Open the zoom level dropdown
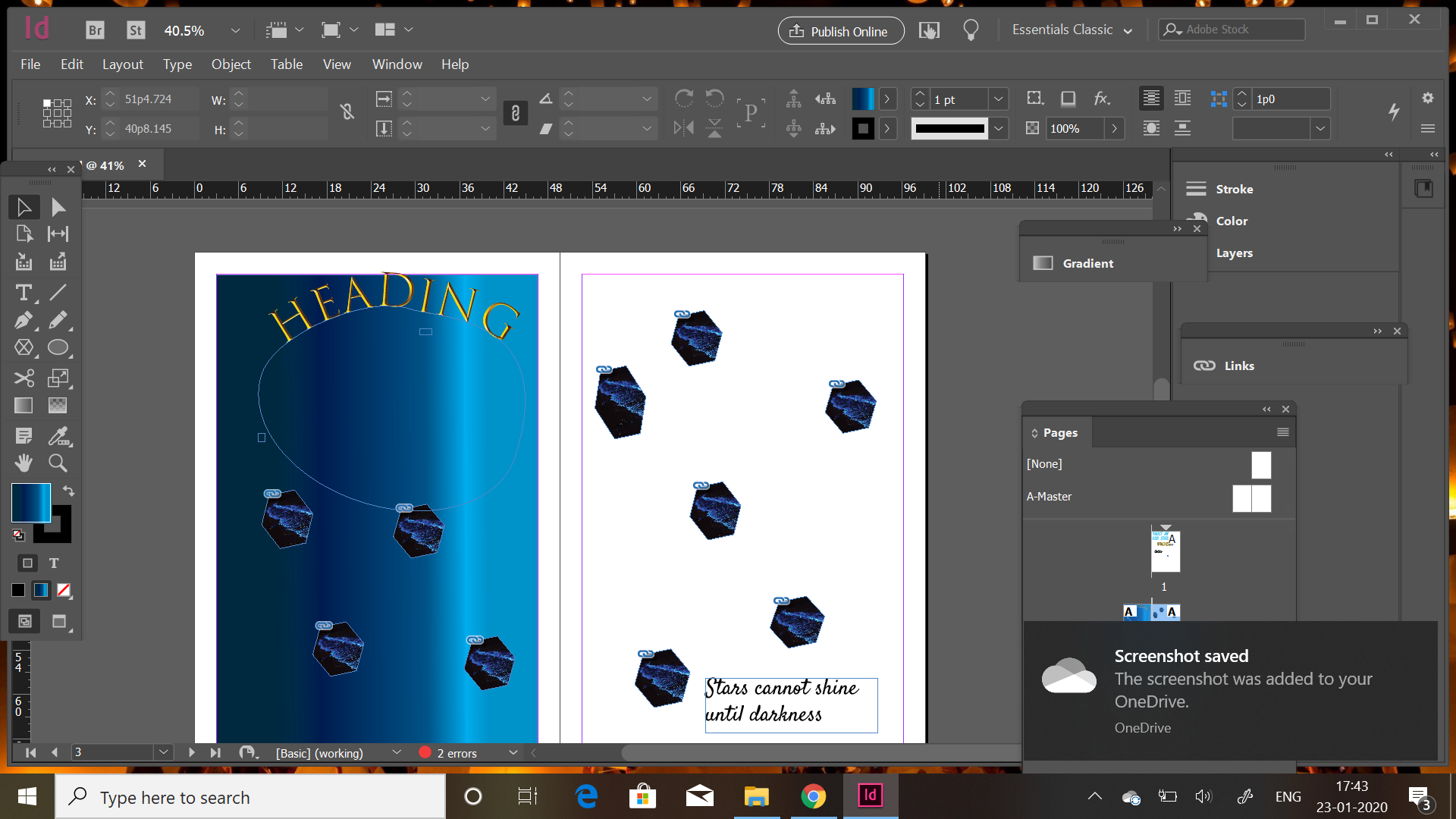The height and width of the screenshot is (819, 1456). 235,30
